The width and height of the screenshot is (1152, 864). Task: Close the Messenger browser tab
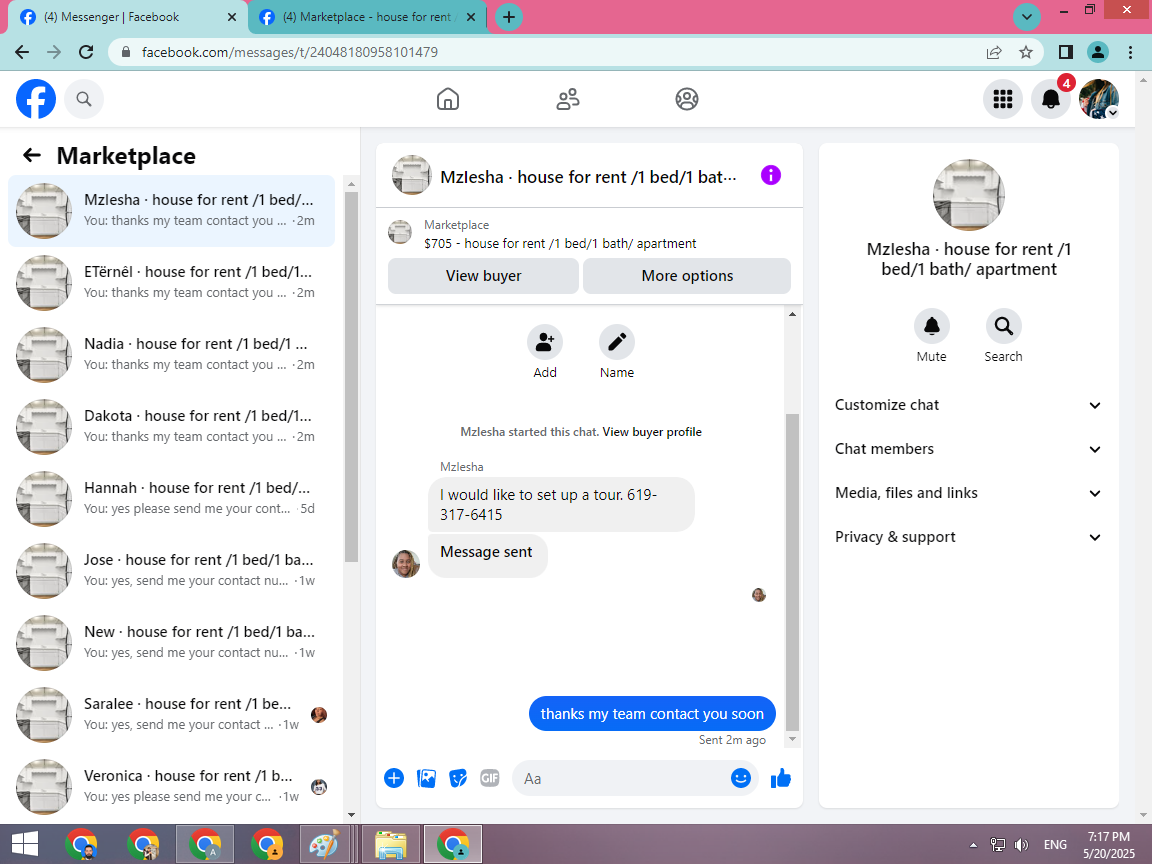coord(231,17)
